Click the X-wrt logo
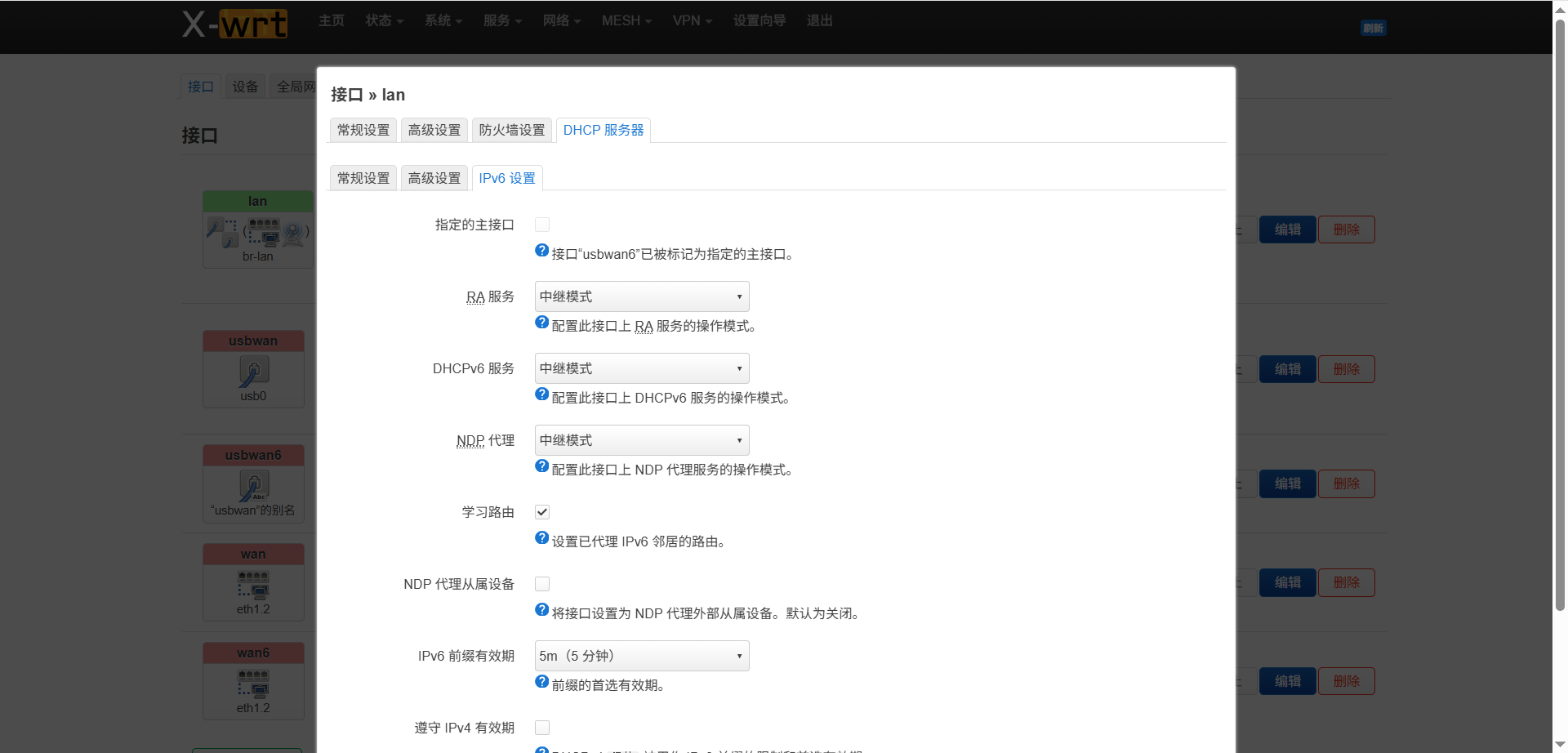1568x753 pixels. click(234, 23)
